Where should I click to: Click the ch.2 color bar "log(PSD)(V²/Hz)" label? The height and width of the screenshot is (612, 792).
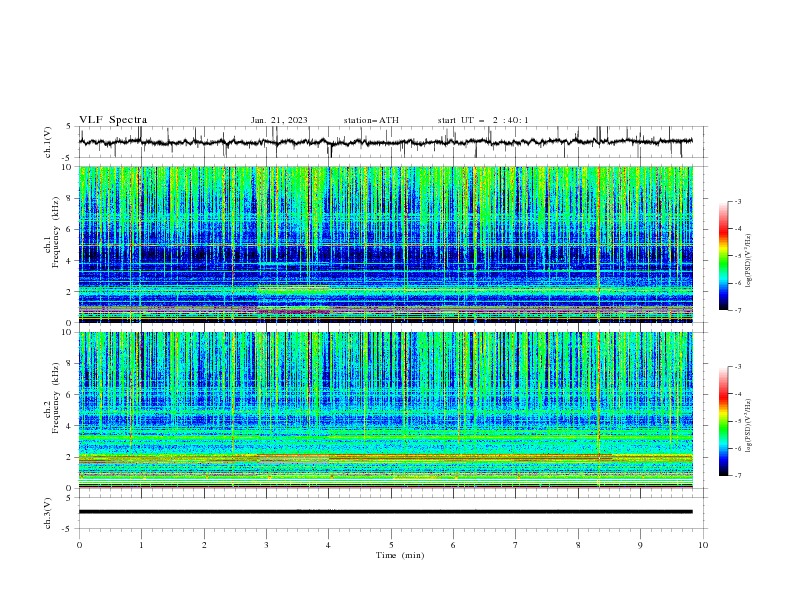coord(749,425)
